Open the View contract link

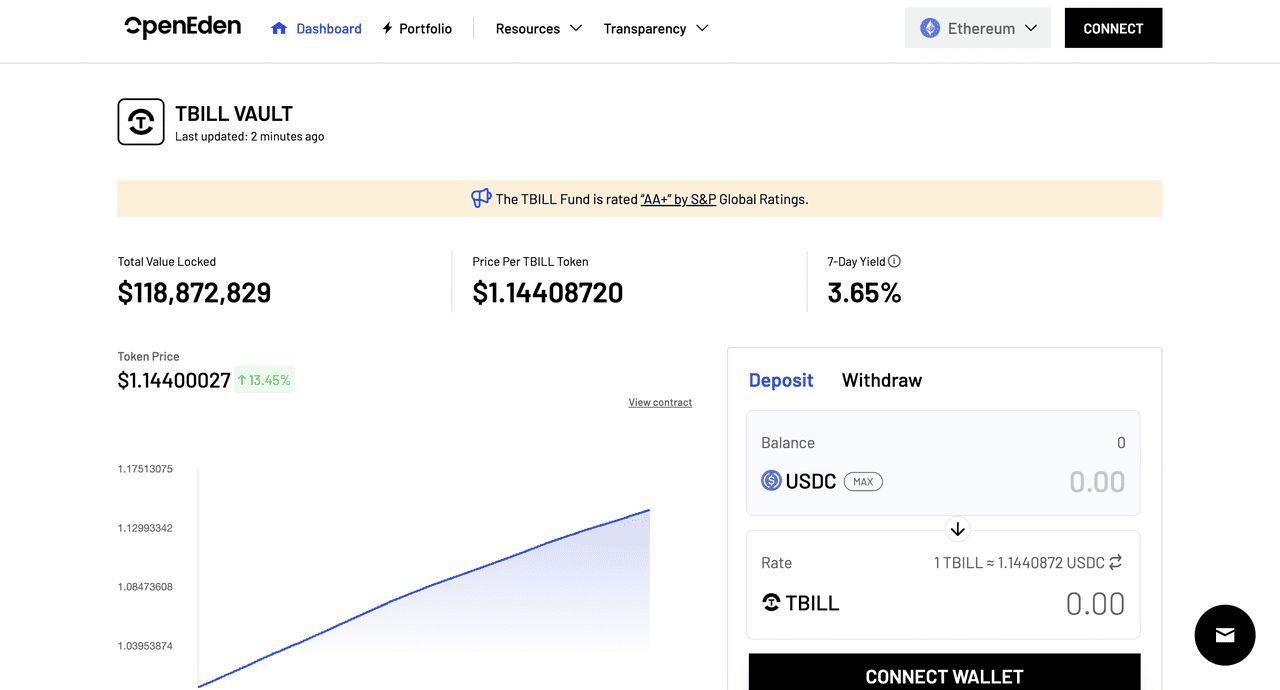[660, 402]
